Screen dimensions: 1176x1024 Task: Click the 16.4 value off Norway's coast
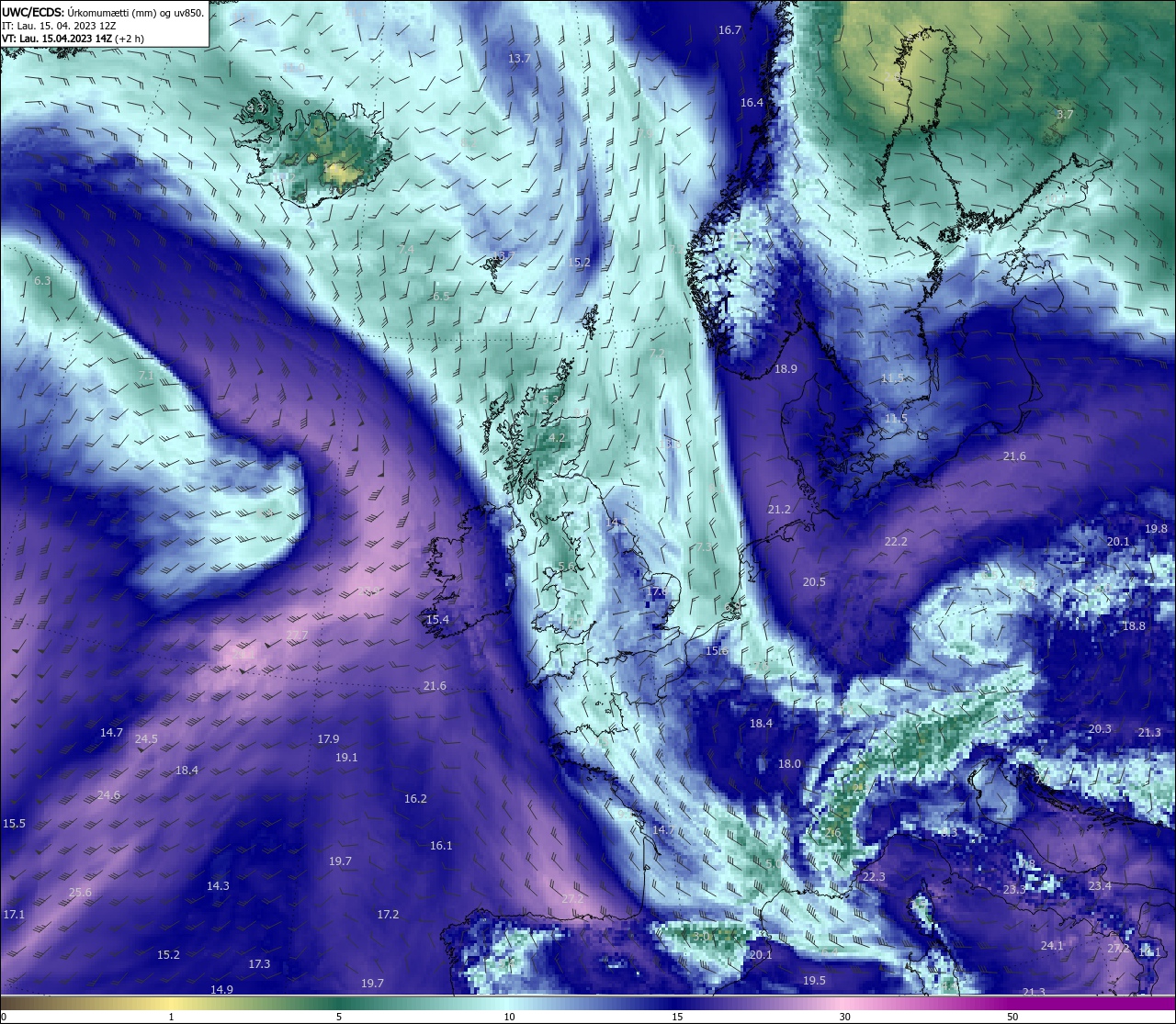point(752,103)
